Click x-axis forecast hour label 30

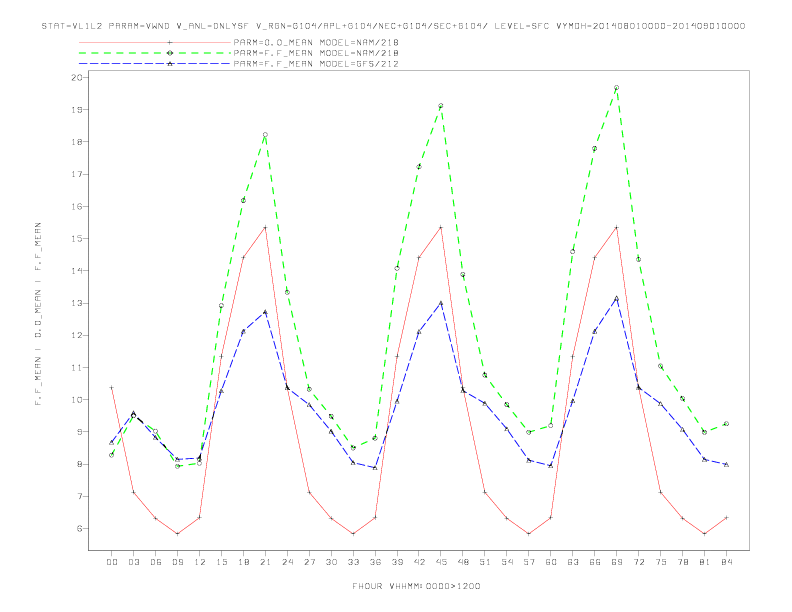[331, 562]
